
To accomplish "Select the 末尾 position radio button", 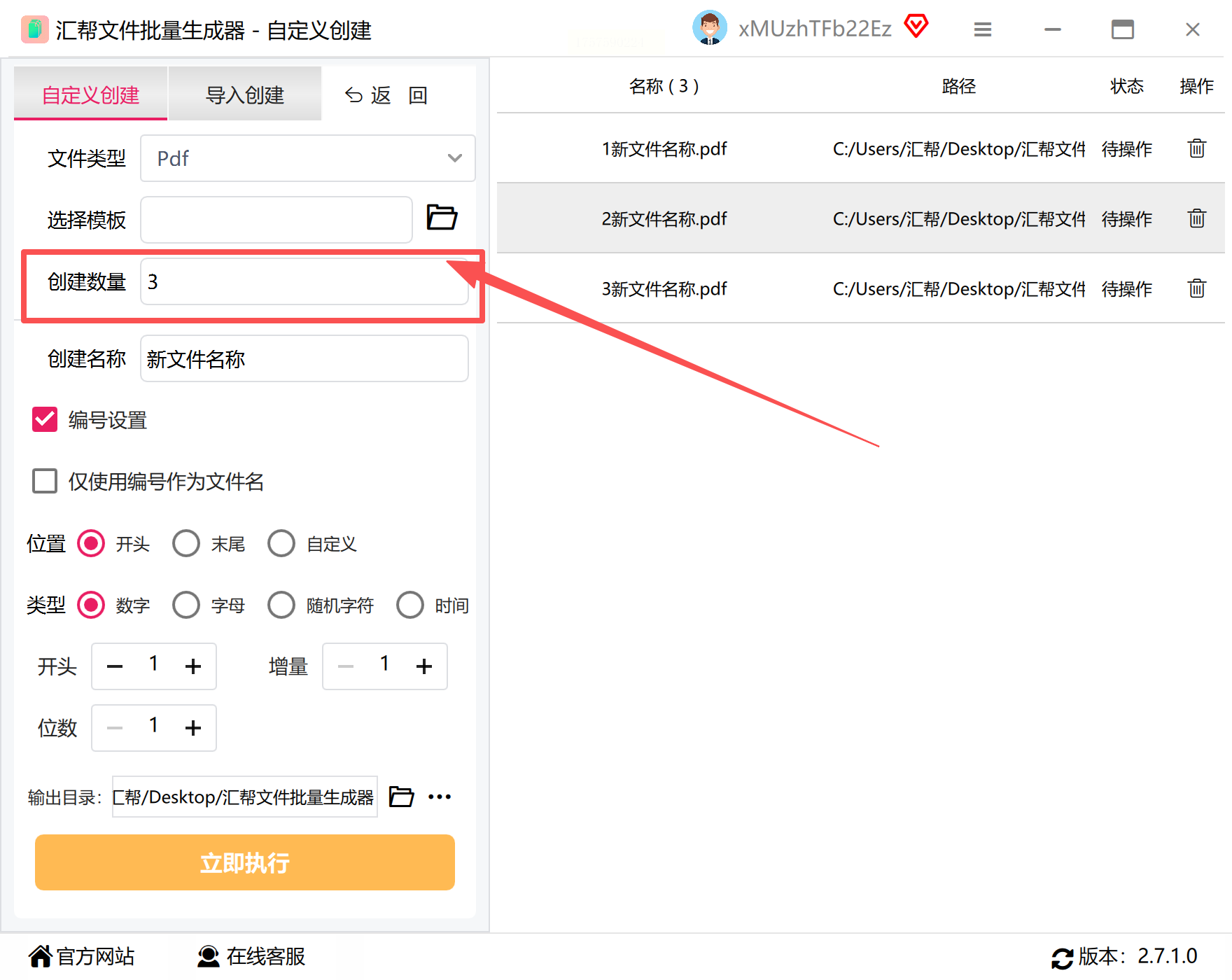I will (x=186, y=543).
